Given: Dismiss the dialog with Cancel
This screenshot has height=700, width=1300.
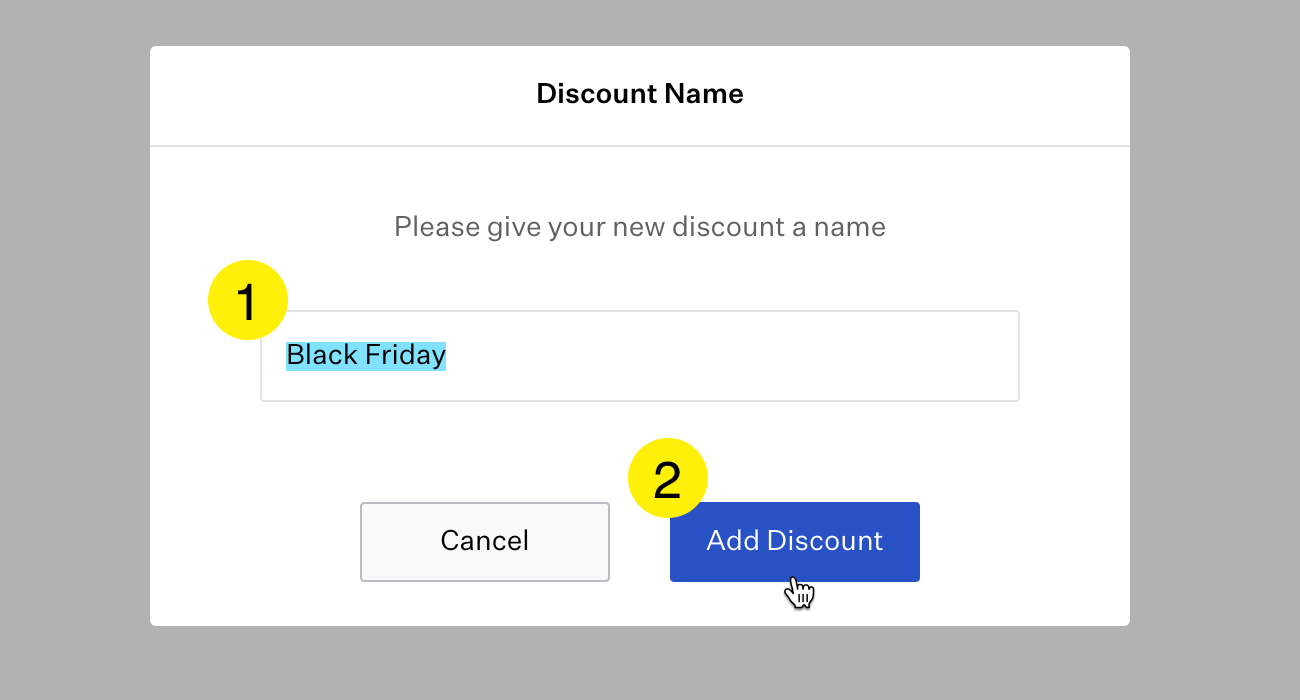Looking at the screenshot, I should pos(485,541).
